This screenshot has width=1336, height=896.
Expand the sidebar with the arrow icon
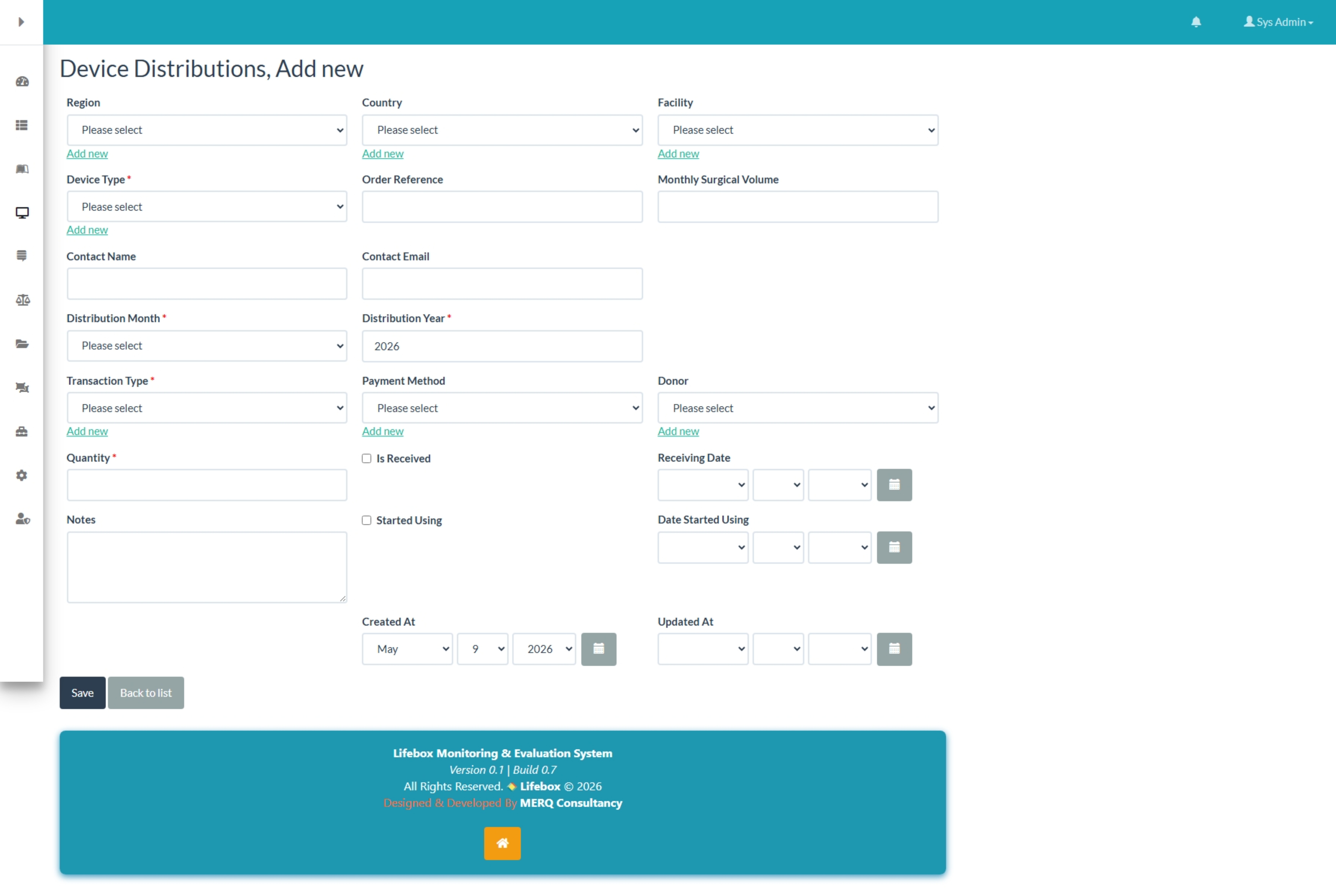pos(21,22)
